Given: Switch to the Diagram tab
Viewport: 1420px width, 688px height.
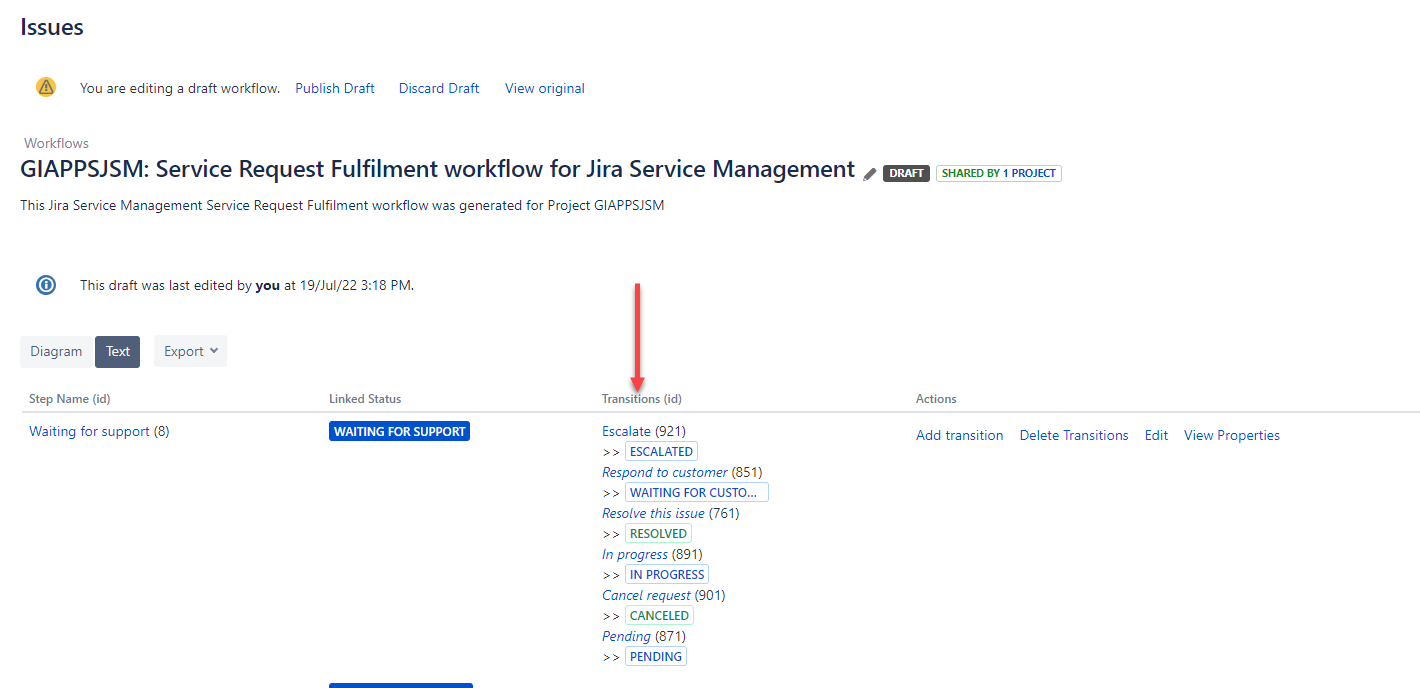Looking at the screenshot, I should (55, 351).
